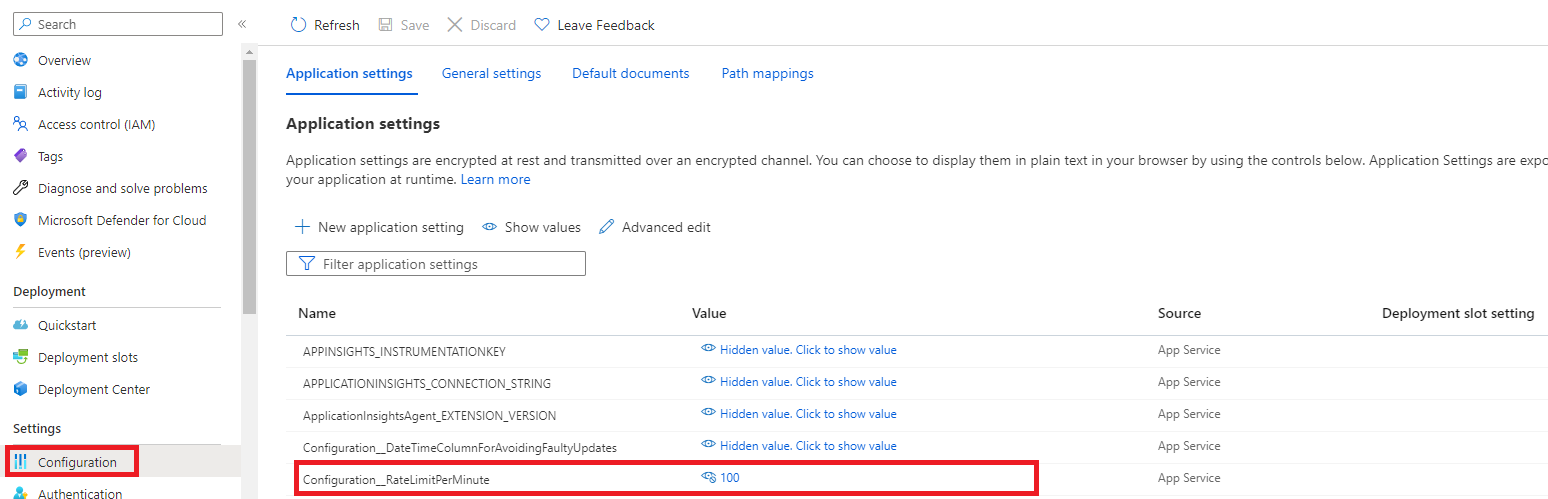Open Diagnose and solve problems
The image size is (1548, 499).
tap(123, 188)
